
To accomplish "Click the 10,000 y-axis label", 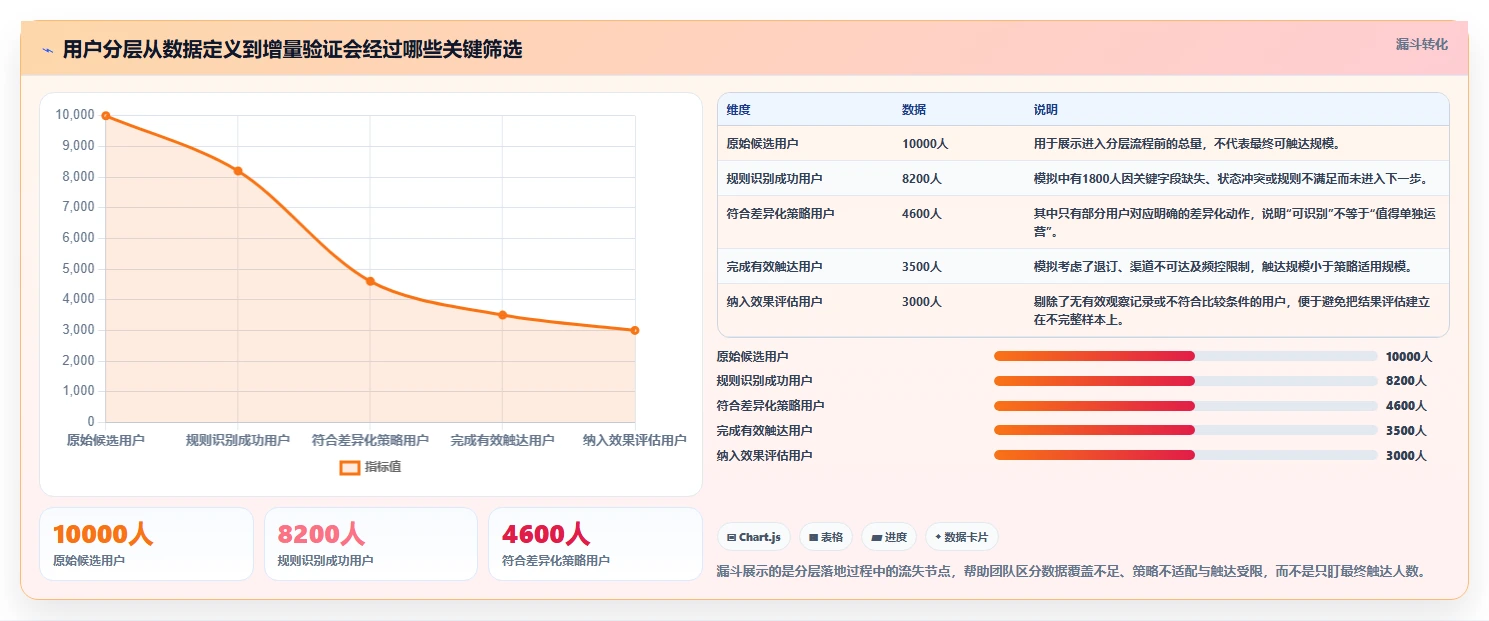I will [75, 115].
